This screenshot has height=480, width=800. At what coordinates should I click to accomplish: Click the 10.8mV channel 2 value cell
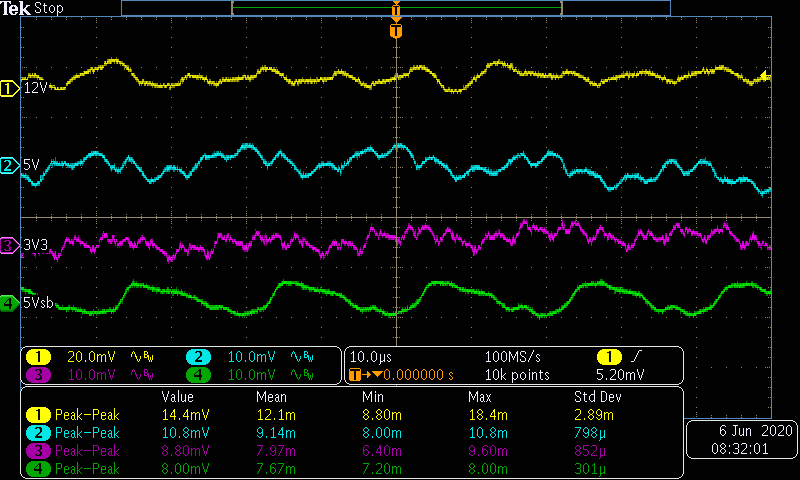185,433
